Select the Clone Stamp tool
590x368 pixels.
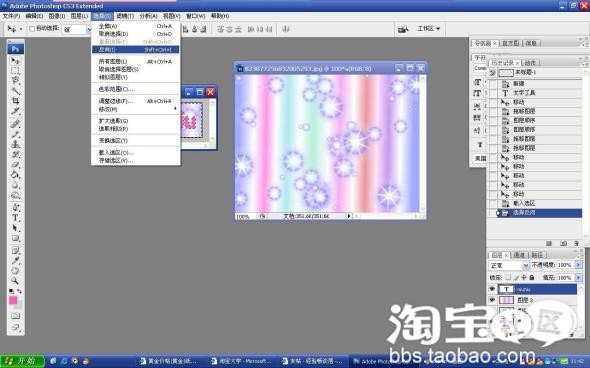pos(15,144)
